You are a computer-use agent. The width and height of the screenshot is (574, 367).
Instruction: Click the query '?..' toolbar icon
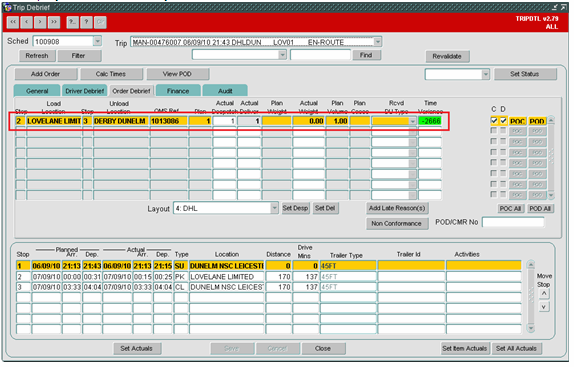(x=73, y=22)
